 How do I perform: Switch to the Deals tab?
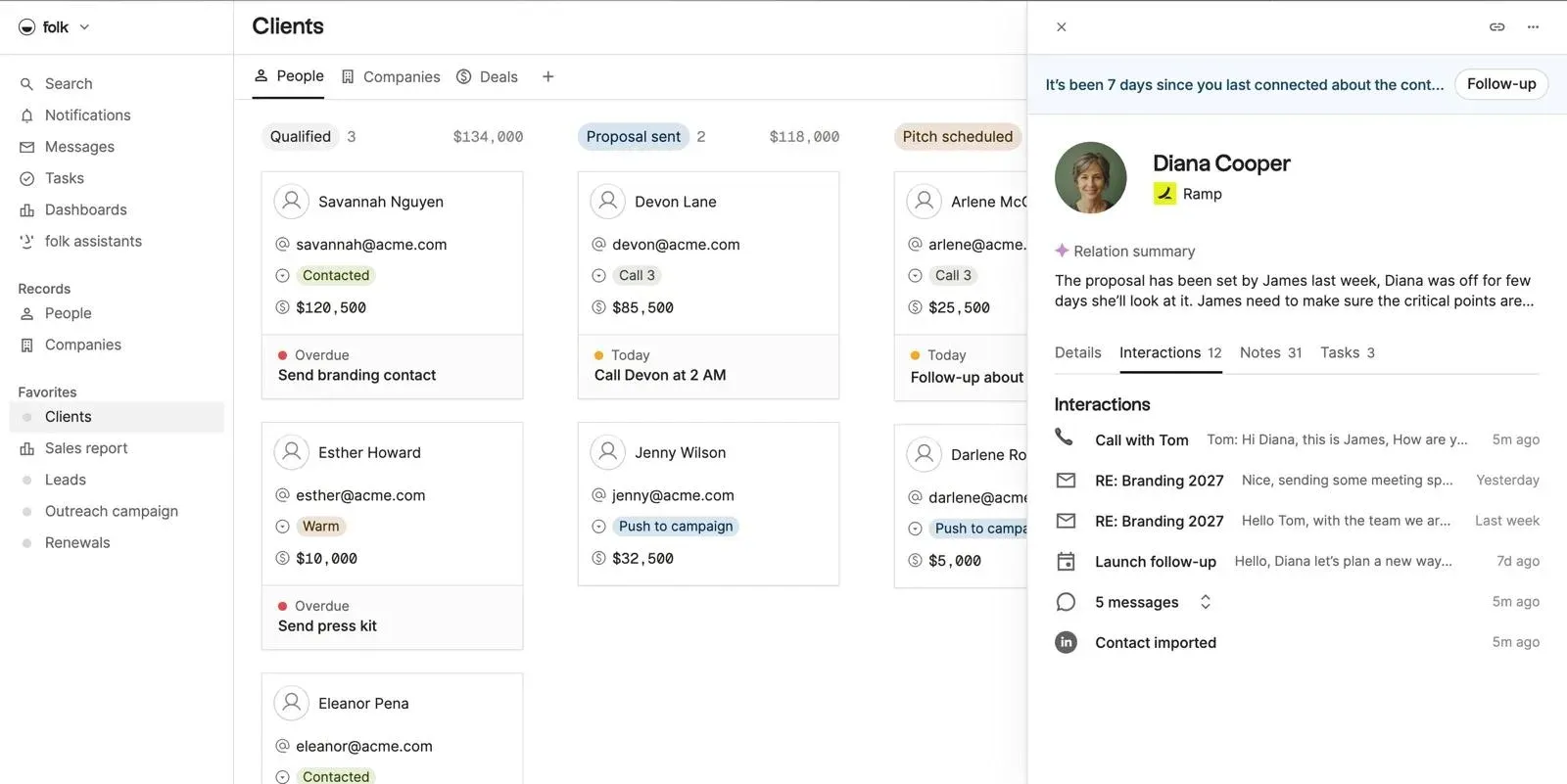[488, 76]
